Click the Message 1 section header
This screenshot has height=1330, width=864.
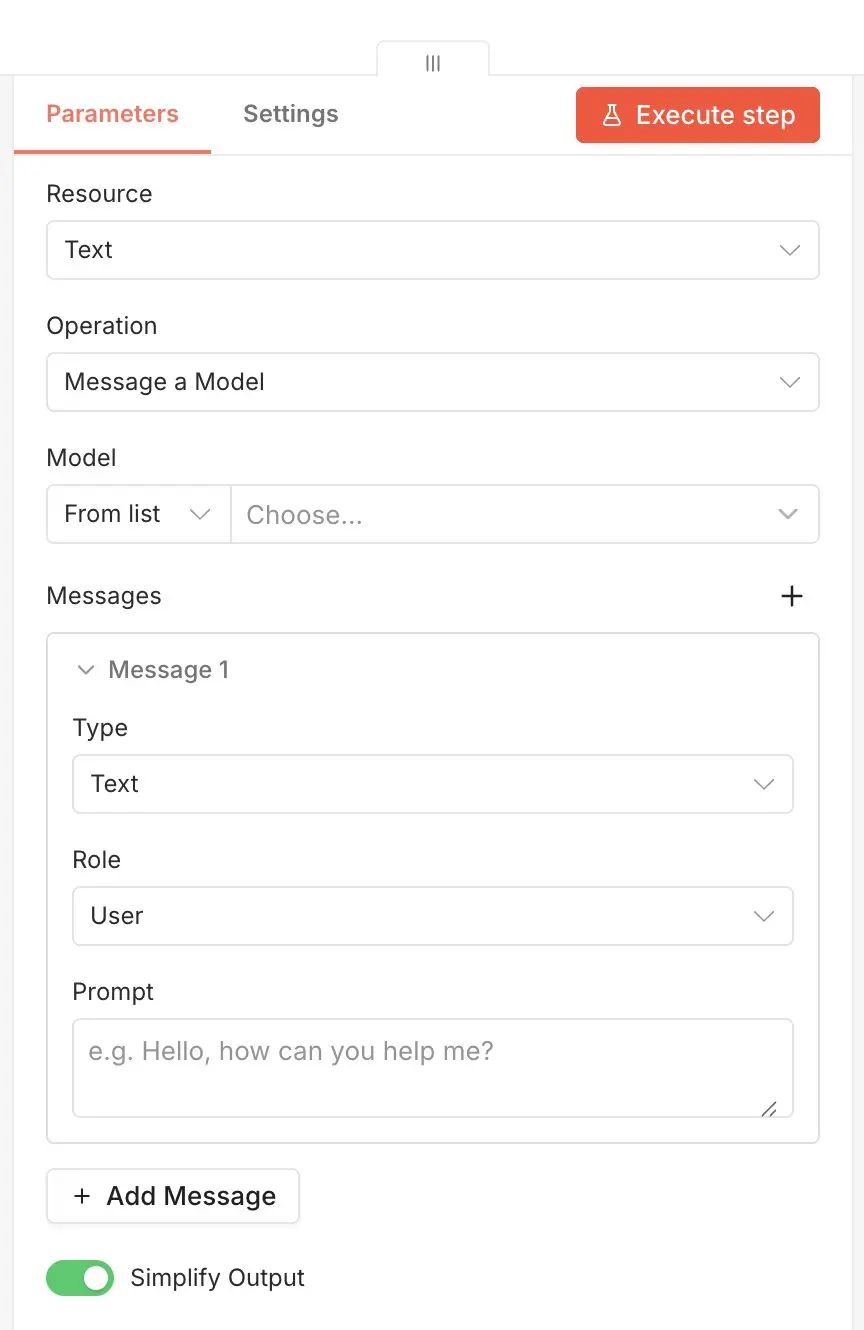coord(168,670)
